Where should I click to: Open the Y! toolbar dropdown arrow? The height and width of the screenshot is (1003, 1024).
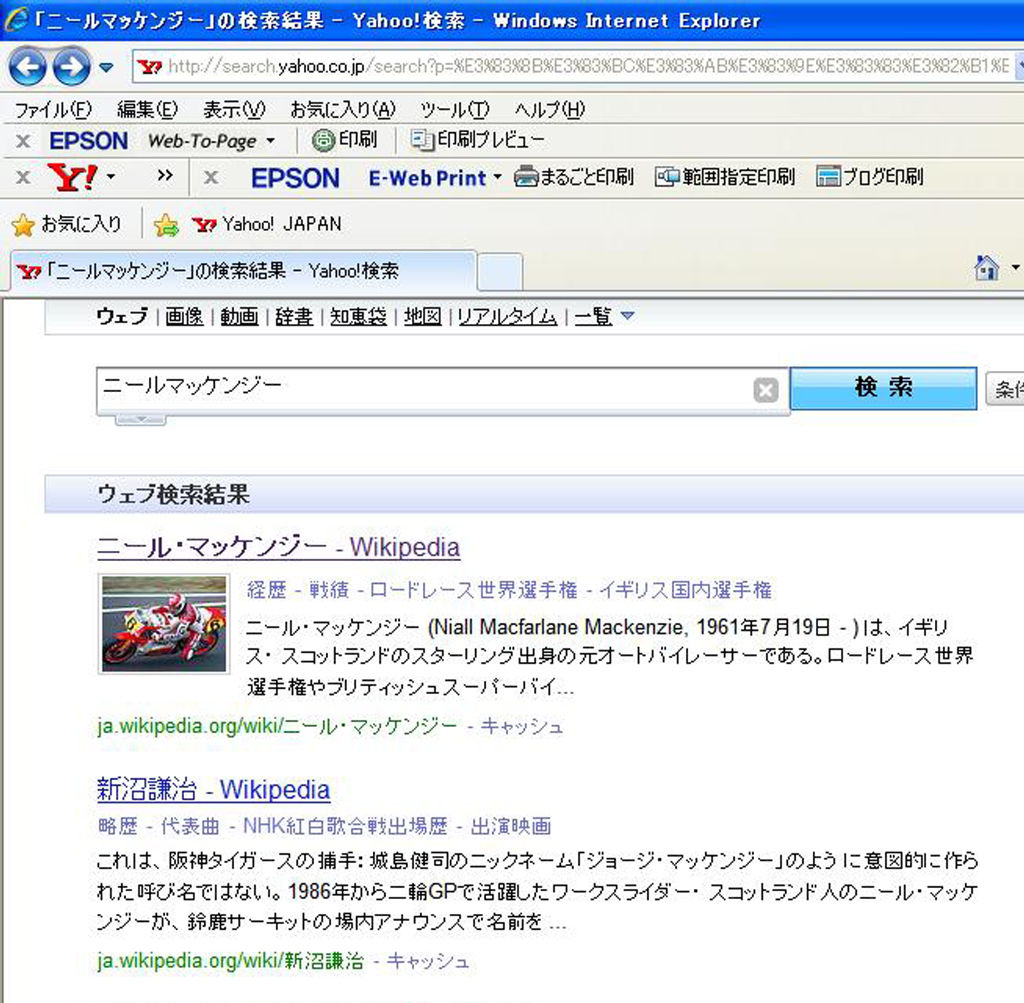111,177
